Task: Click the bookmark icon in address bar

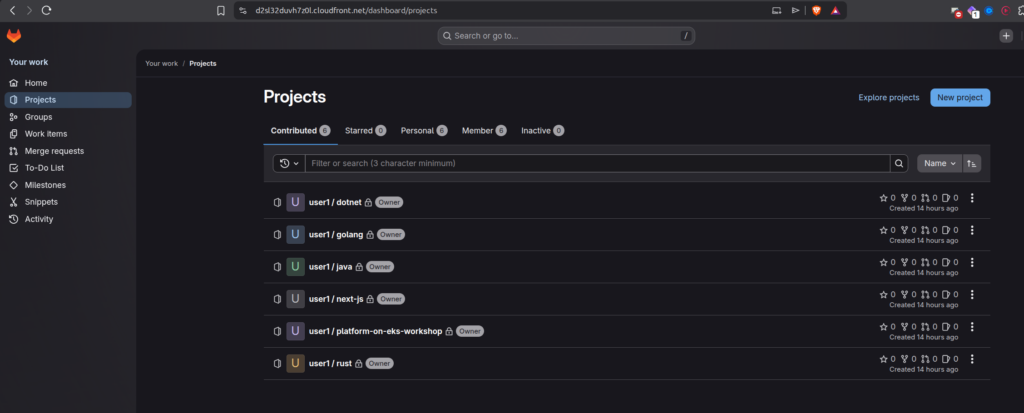Action: 220,10
